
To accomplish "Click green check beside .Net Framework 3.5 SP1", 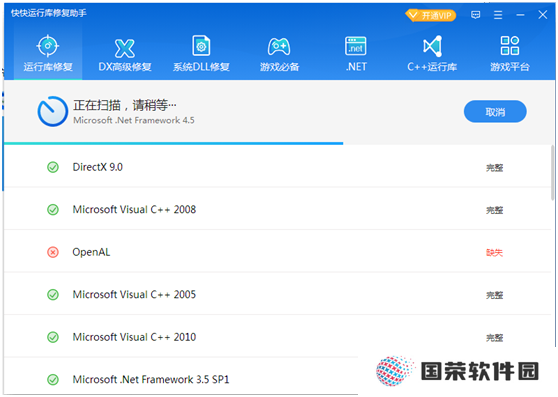I will 53,380.
